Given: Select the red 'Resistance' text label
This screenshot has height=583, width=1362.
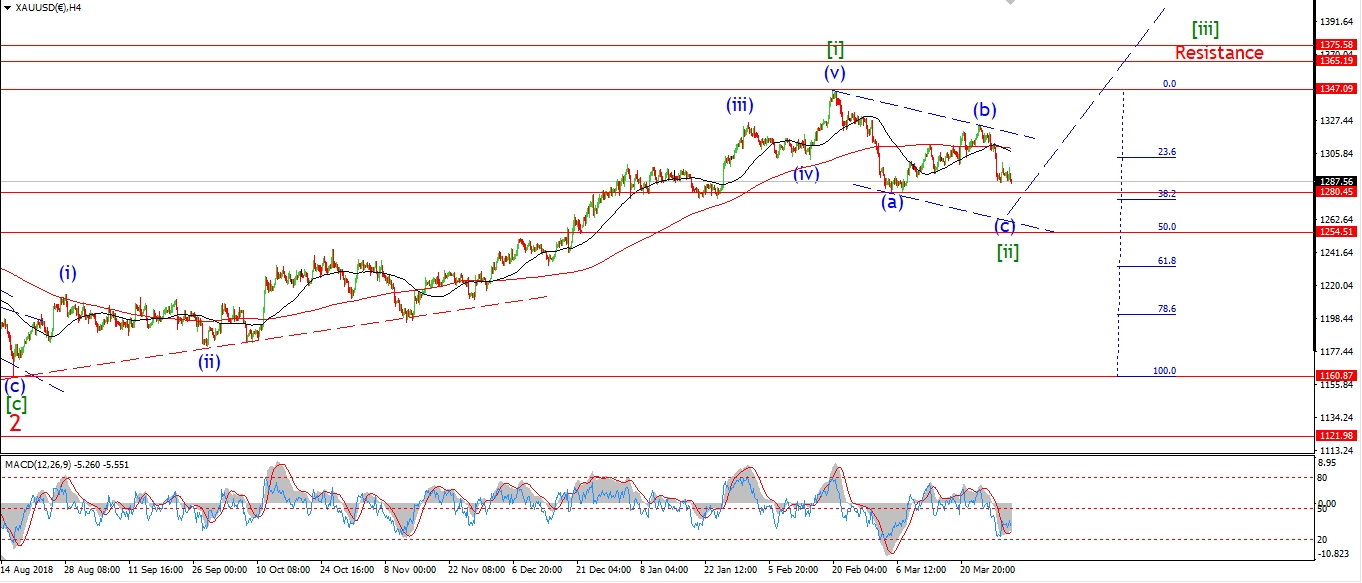Looking at the screenshot, I should [1218, 53].
